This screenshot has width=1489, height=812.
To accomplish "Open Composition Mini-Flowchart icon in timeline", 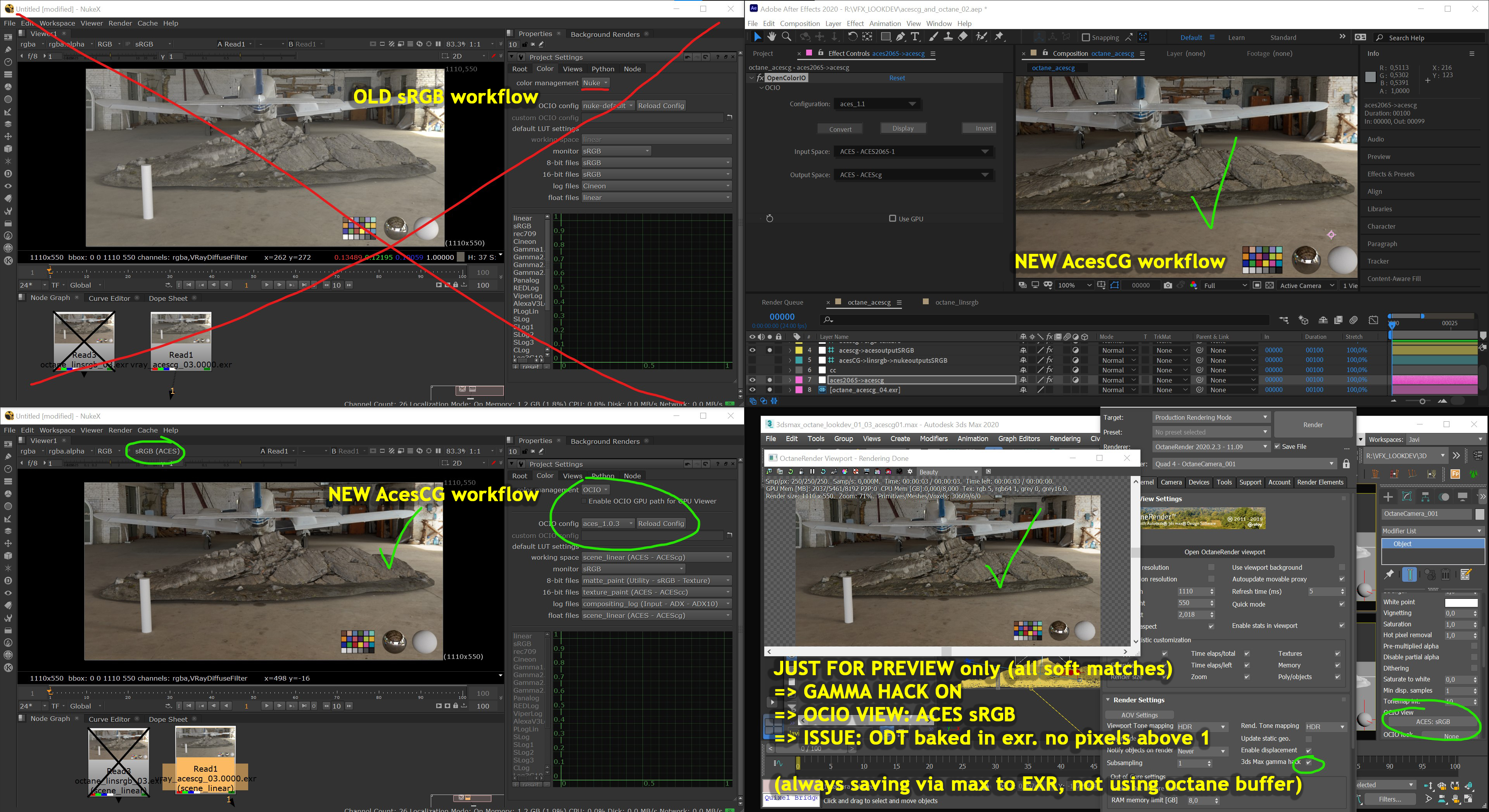I will click(1284, 320).
